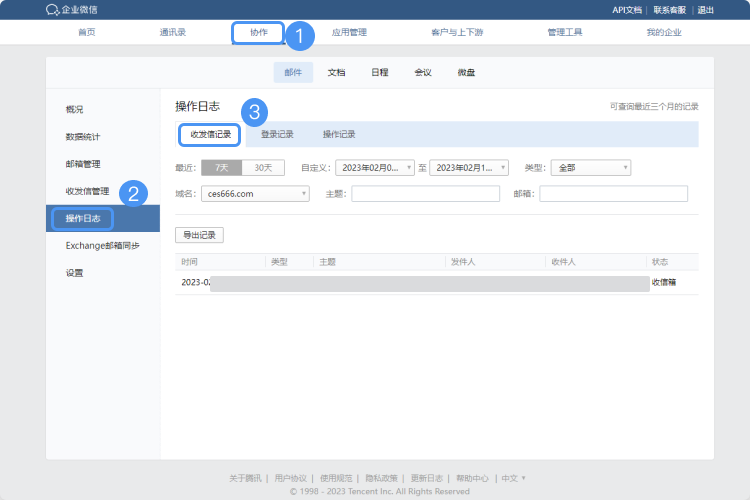Open 设置 in the sidebar
Viewport: 750px width, 500px height.
(74, 273)
